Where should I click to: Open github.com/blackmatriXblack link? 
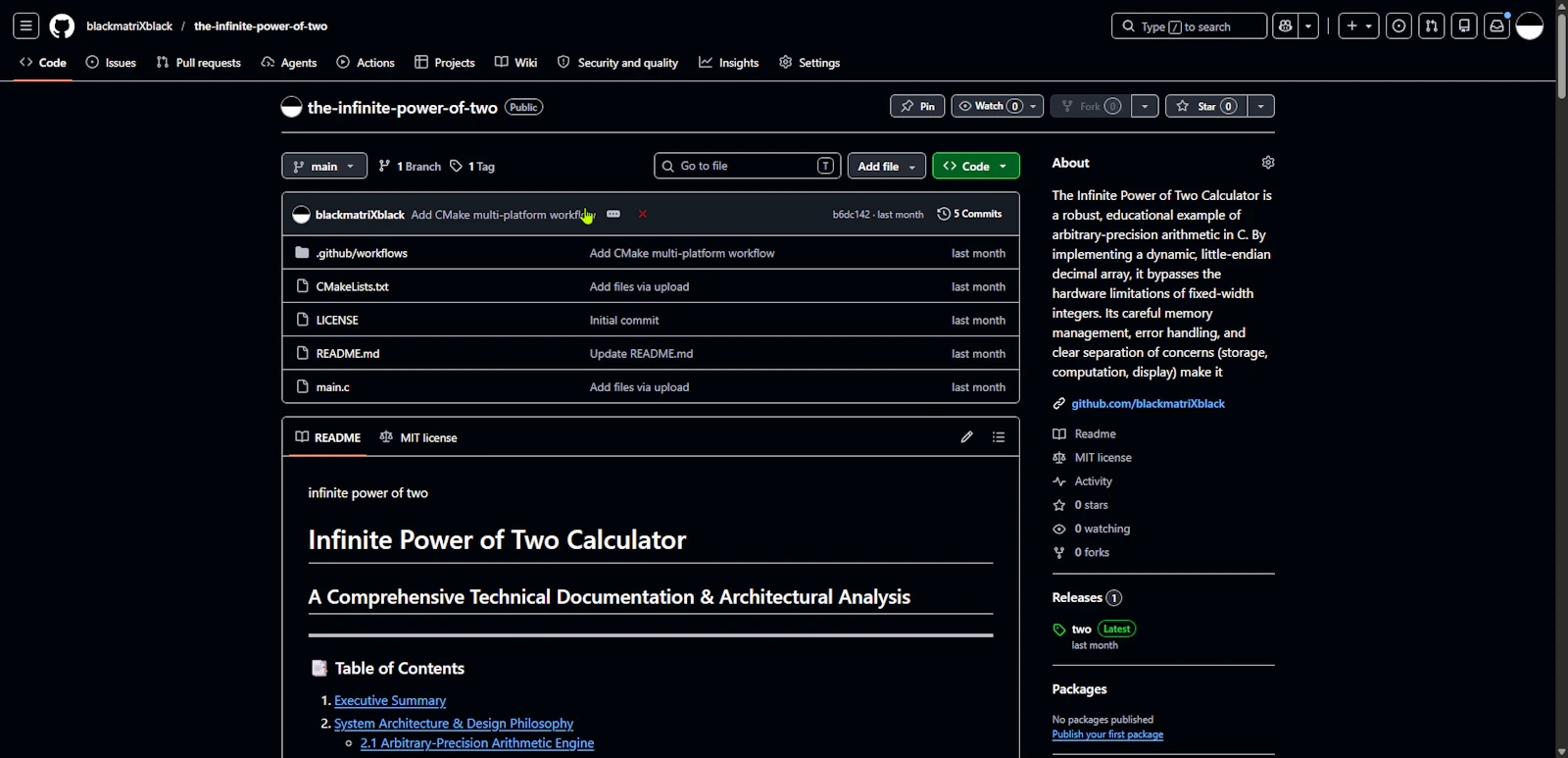pyautogui.click(x=1148, y=404)
